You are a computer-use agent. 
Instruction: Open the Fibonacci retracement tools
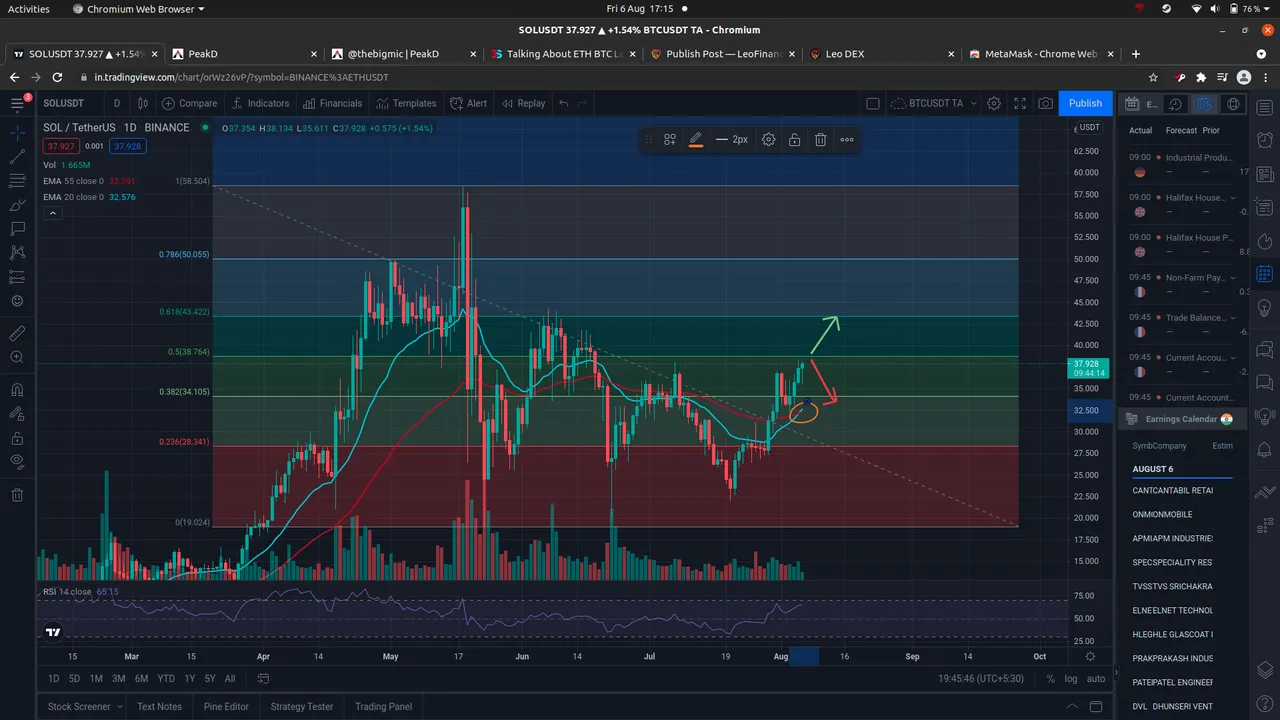(x=17, y=181)
